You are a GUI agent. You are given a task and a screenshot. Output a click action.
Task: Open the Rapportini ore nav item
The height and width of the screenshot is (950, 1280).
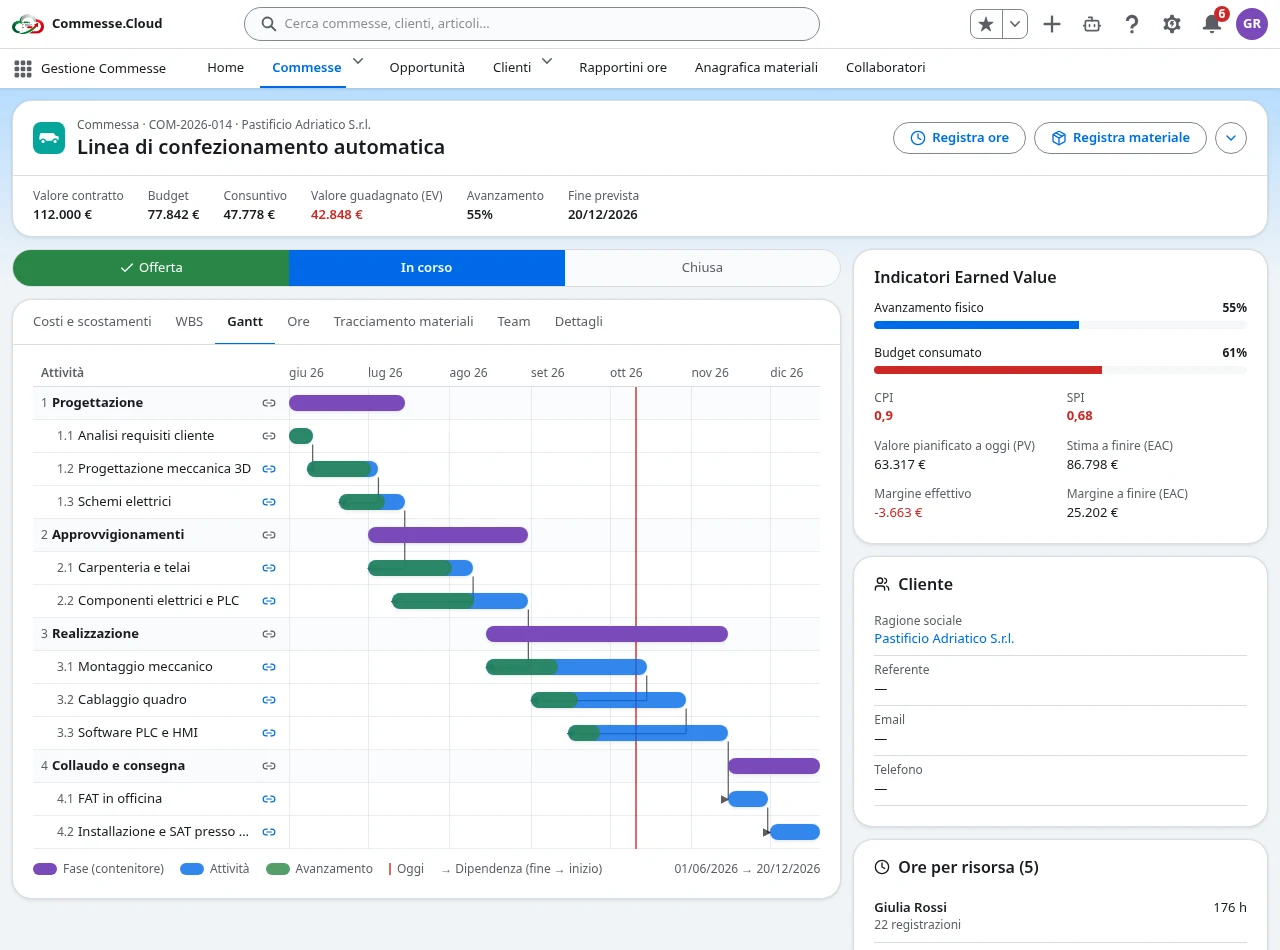click(x=623, y=68)
